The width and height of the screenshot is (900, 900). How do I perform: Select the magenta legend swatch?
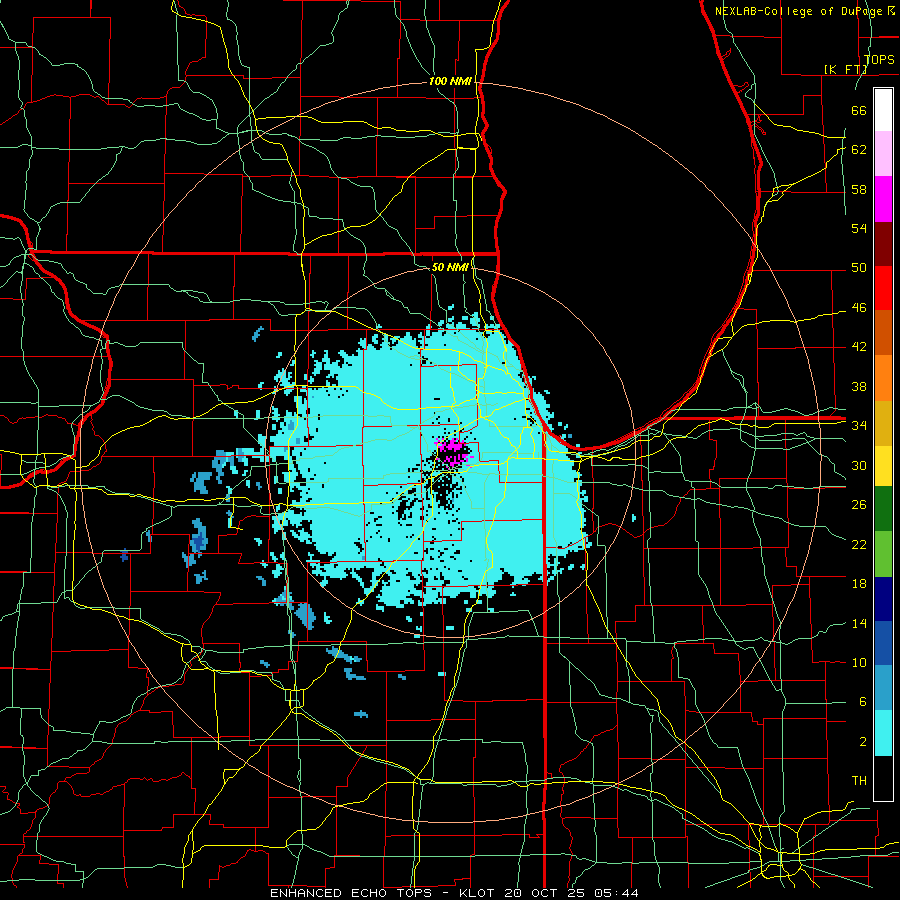(883, 199)
